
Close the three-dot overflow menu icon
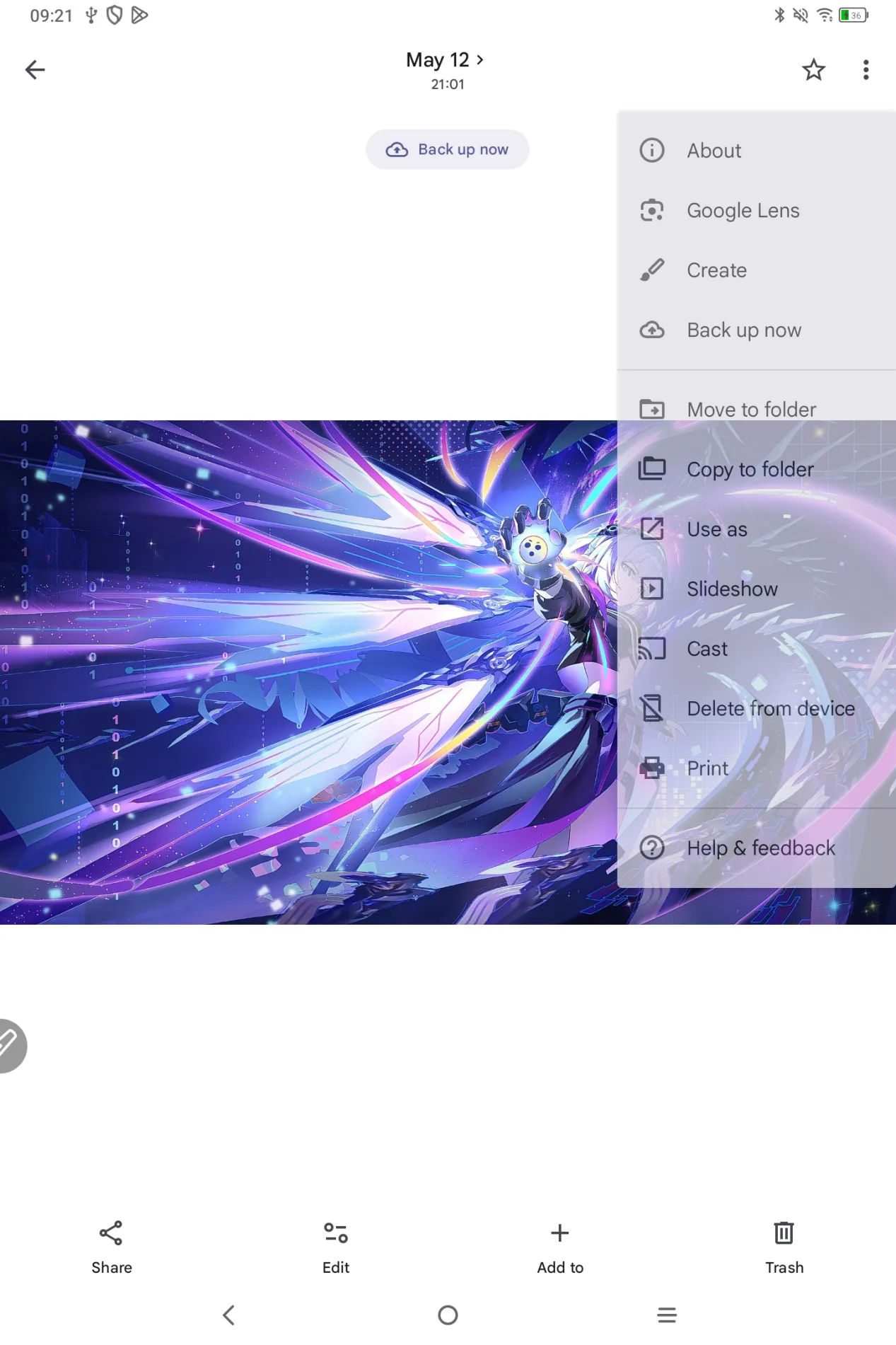tap(866, 69)
